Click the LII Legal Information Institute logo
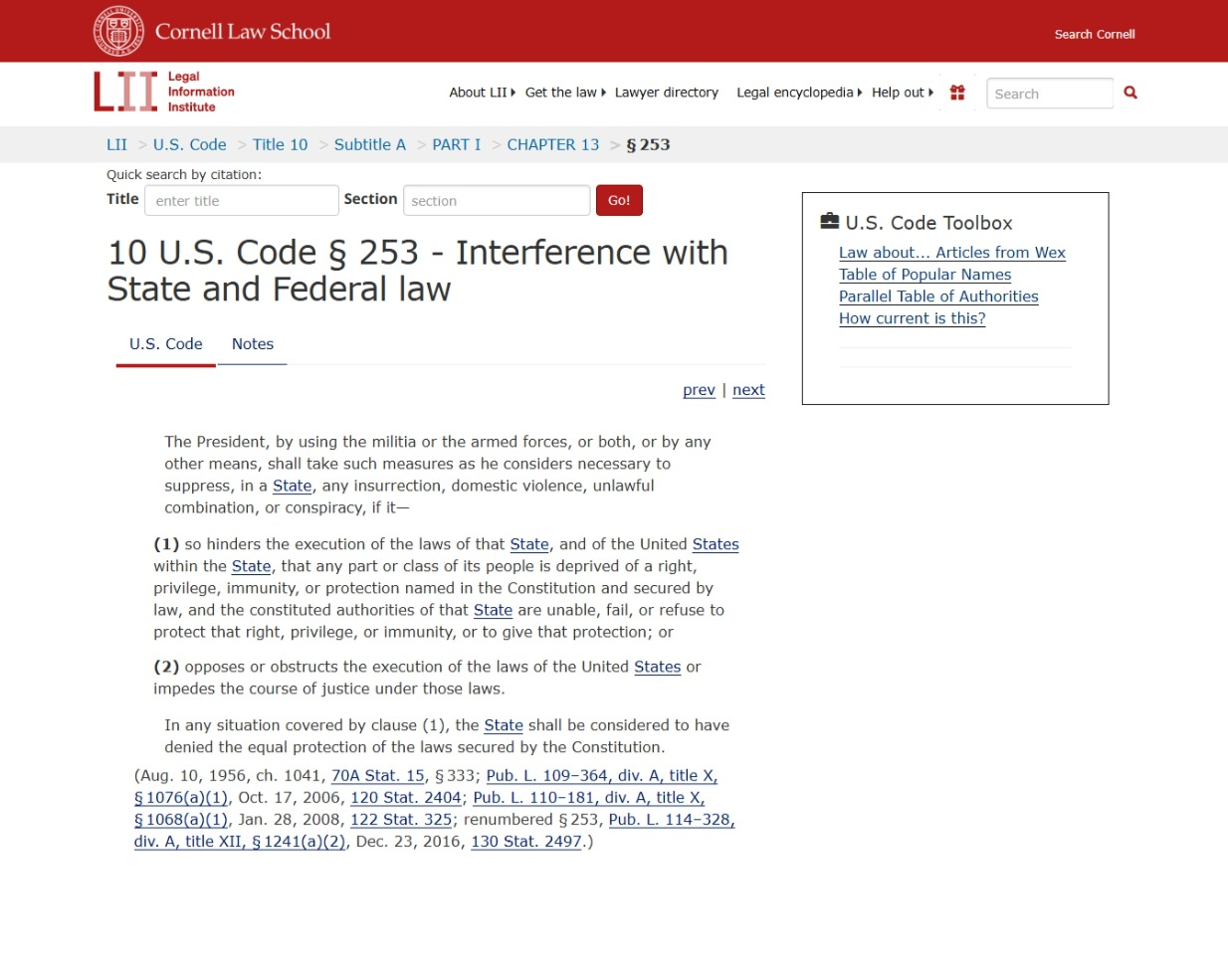This screenshot has height=980, width=1228. pyautogui.click(x=164, y=92)
